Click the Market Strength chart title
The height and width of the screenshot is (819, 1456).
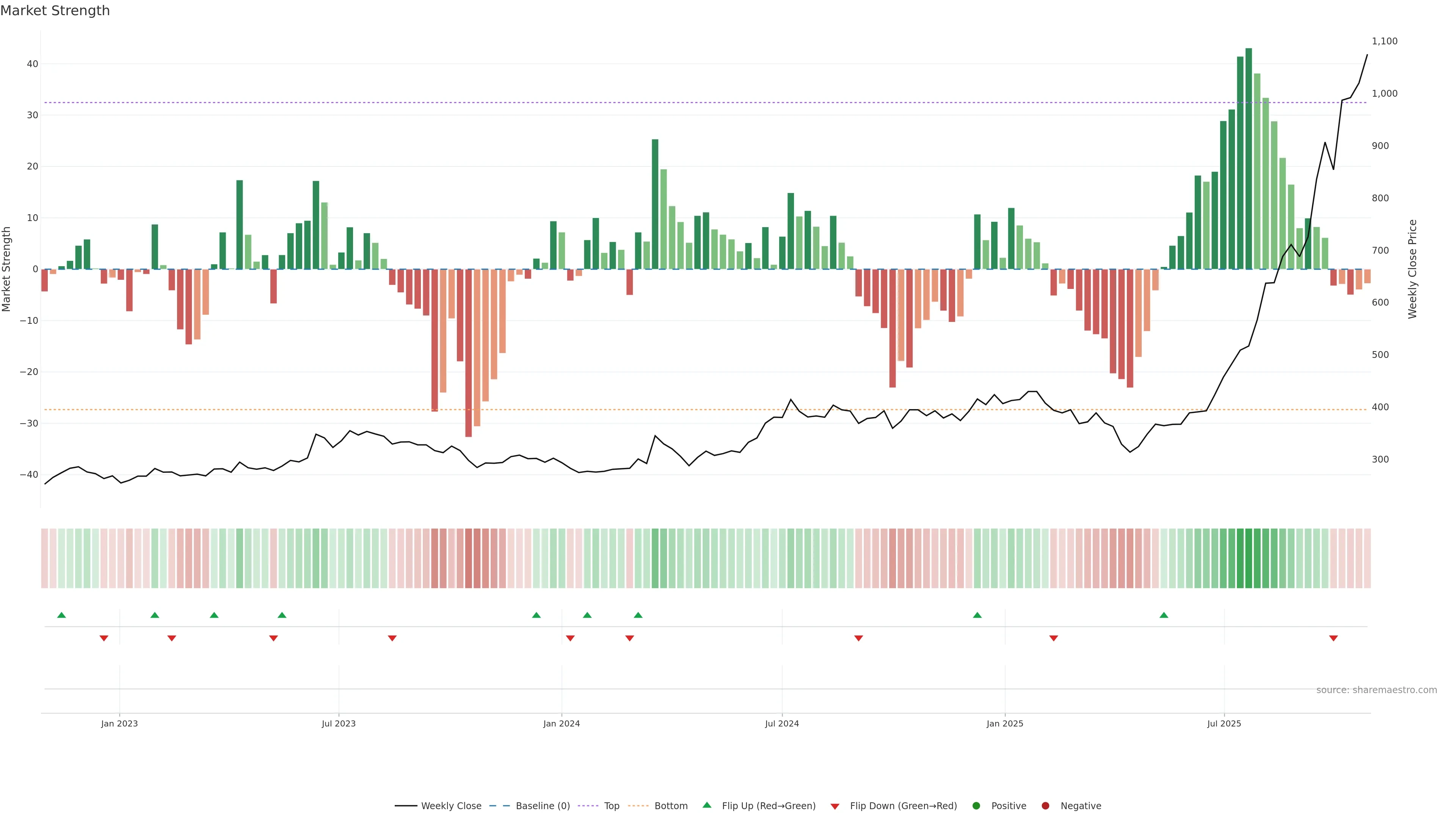click(55, 11)
